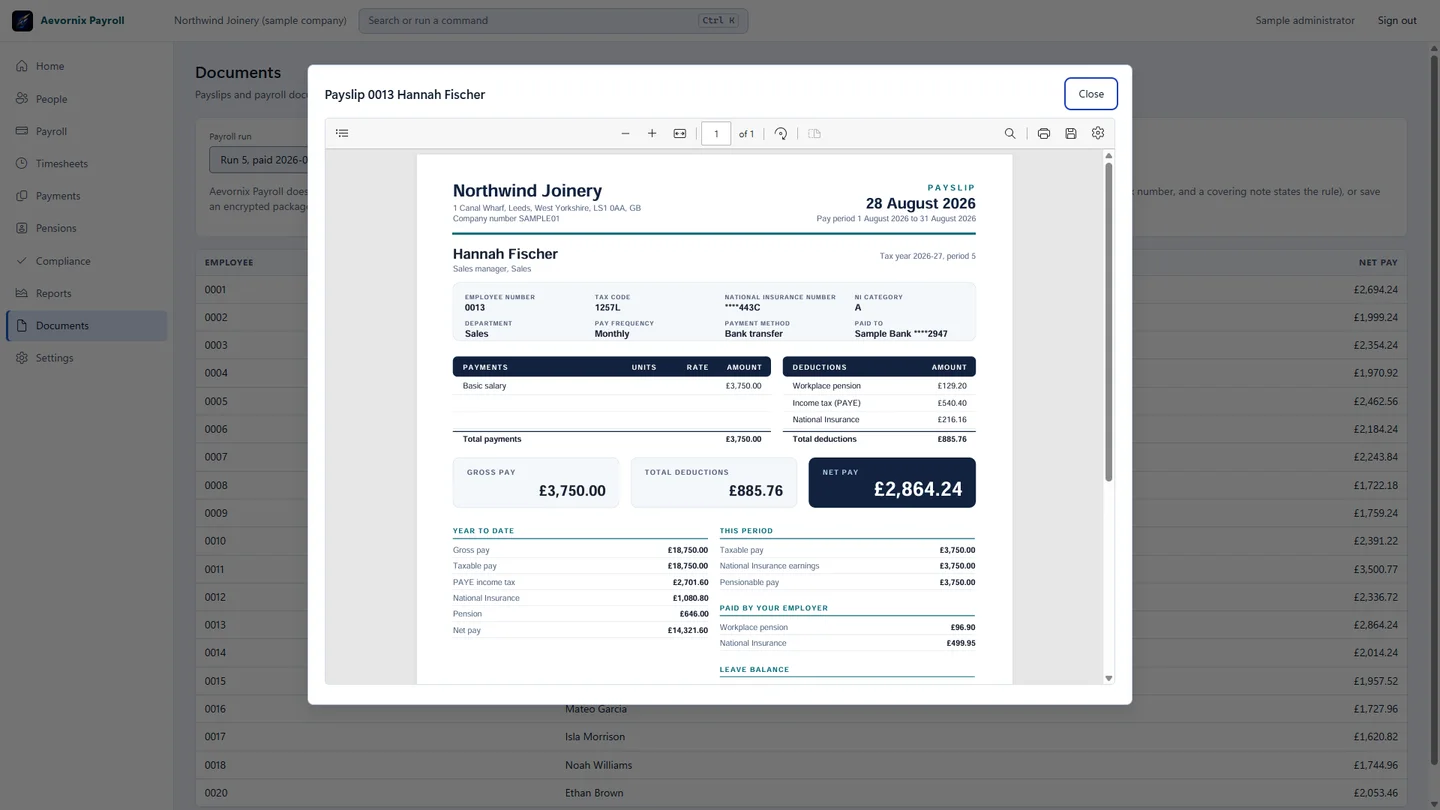Click the Mateo Garcia name cell
Viewport: 1440px width, 810px height.
[596, 709]
